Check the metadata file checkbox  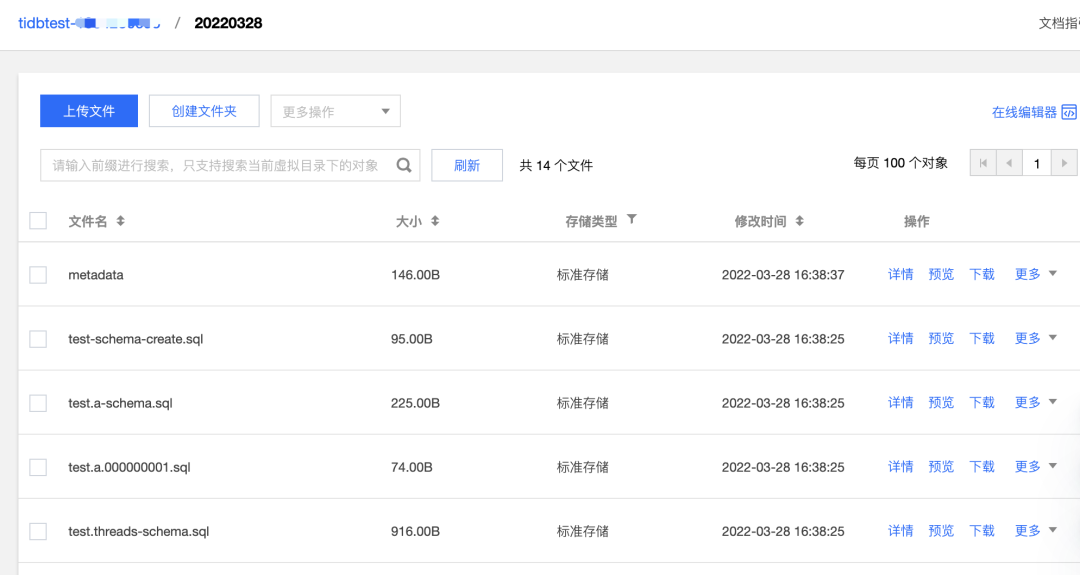(x=38, y=275)
